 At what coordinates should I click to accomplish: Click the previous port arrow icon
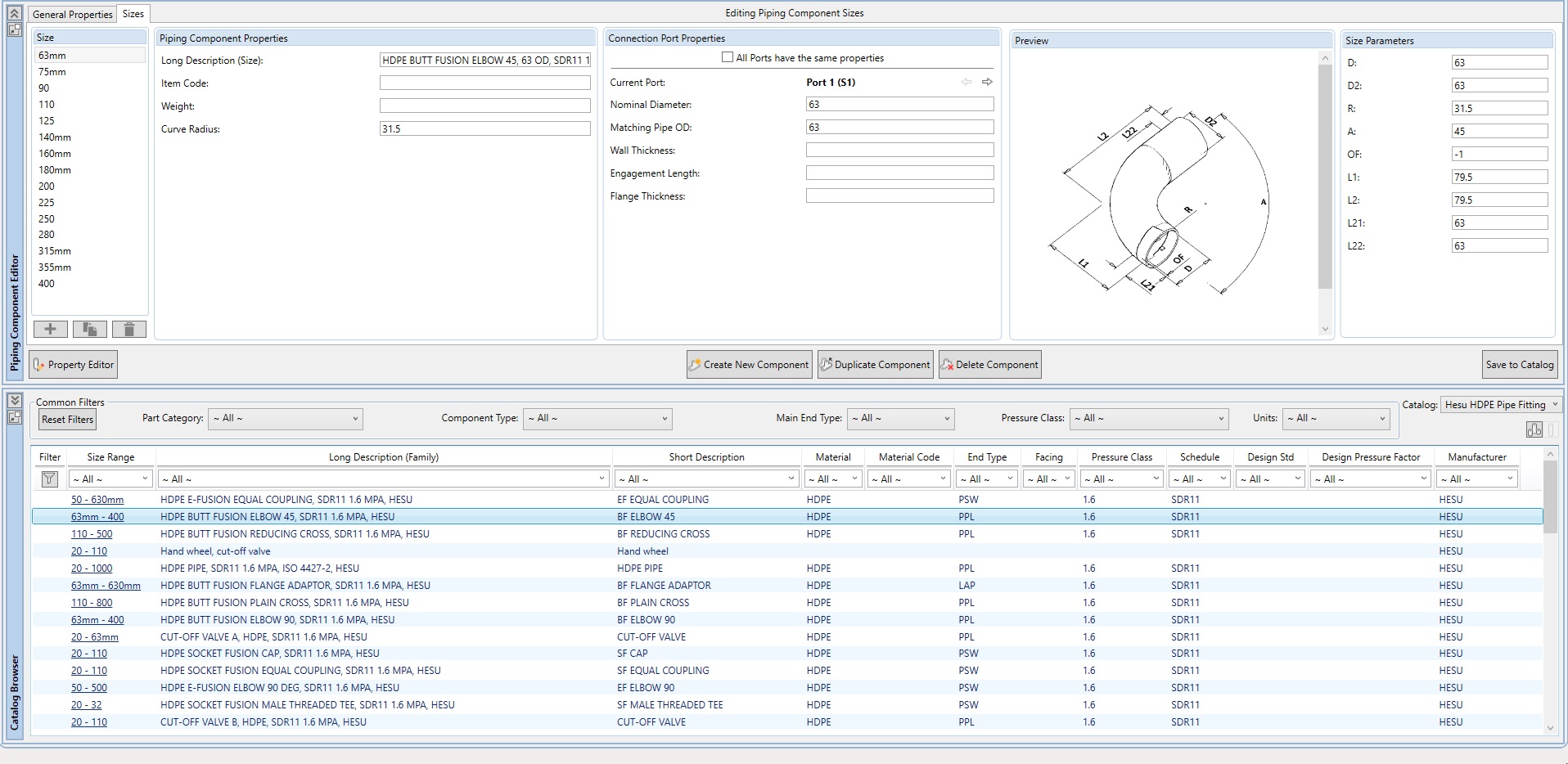click(966, 82)
